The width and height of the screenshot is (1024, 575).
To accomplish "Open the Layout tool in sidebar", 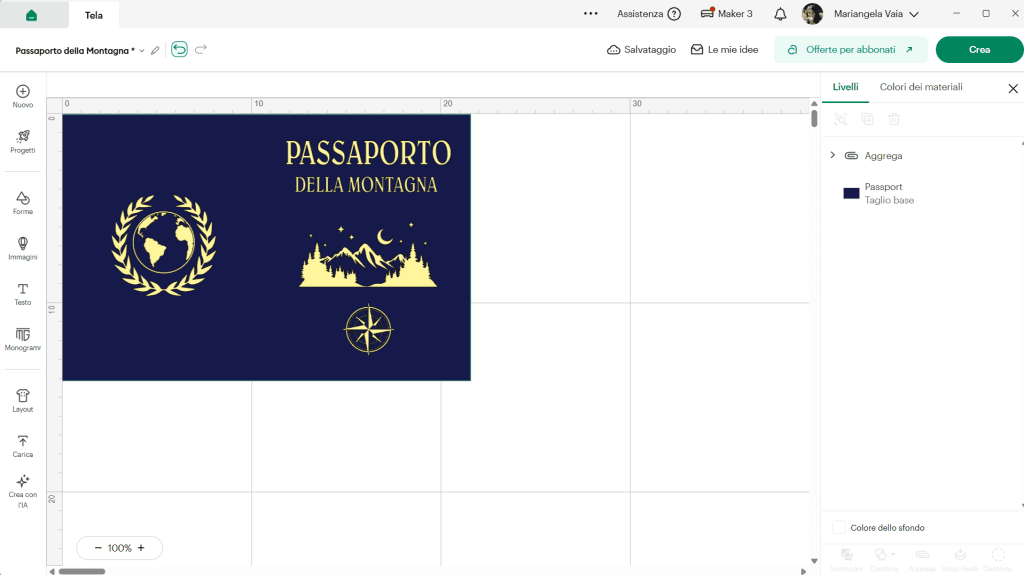I will [23, 401].
